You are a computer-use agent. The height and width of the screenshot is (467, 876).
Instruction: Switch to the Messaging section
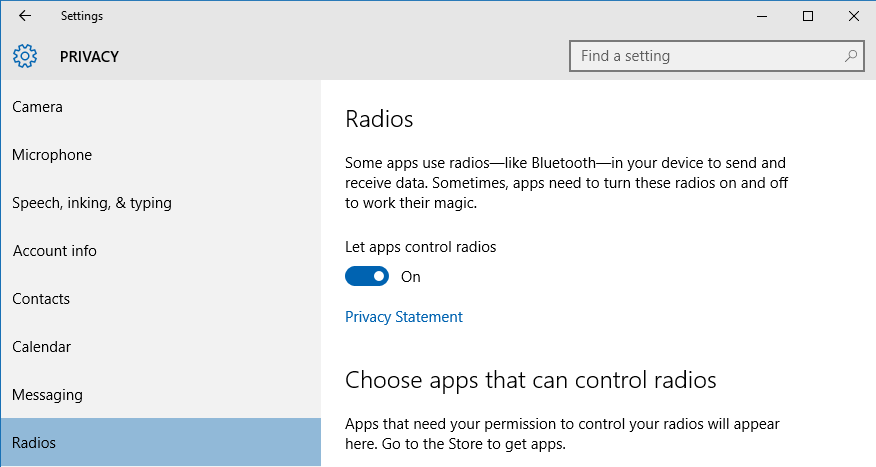point(161,395)
